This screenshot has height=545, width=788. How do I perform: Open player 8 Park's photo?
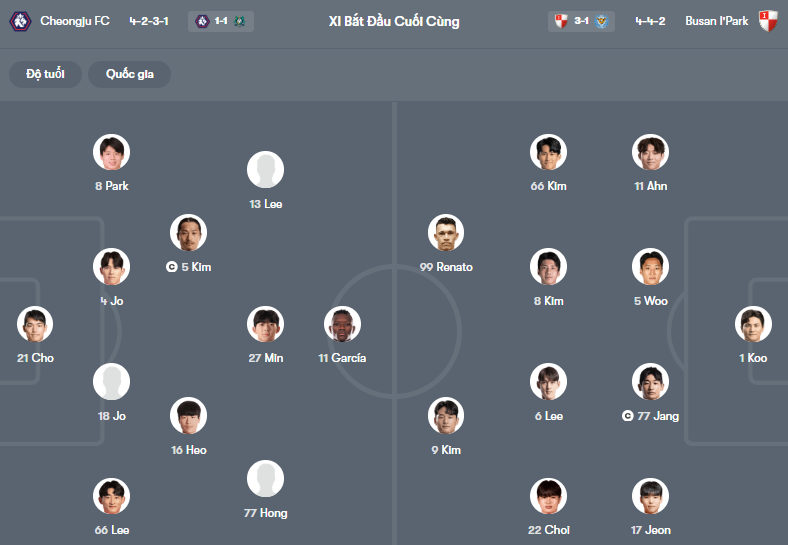pos(112,153)
